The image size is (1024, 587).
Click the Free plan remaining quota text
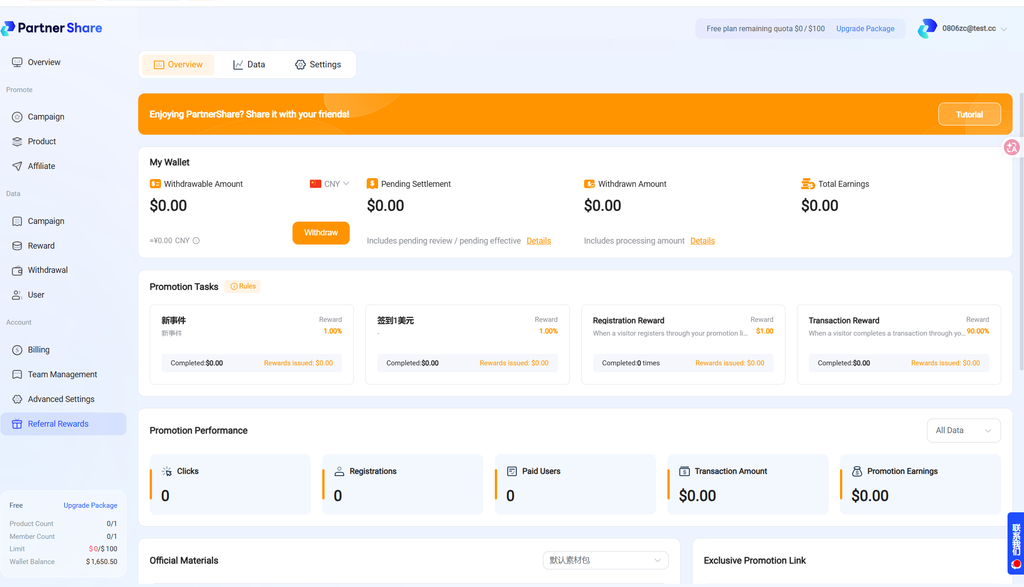pyautogui.click(x=765, y=29)
